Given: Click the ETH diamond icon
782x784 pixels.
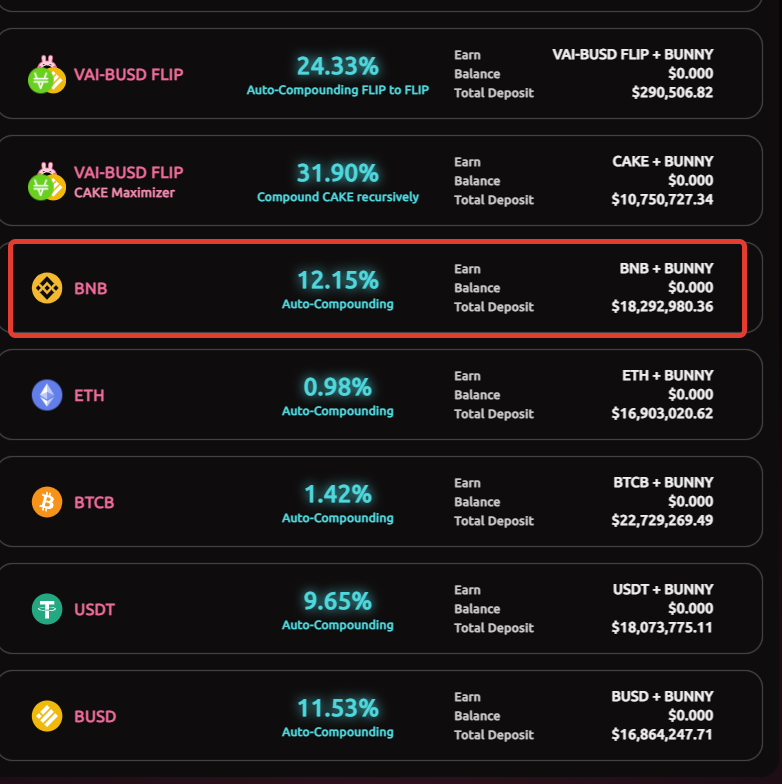Looking at the screenshot, I should (47, 395).
